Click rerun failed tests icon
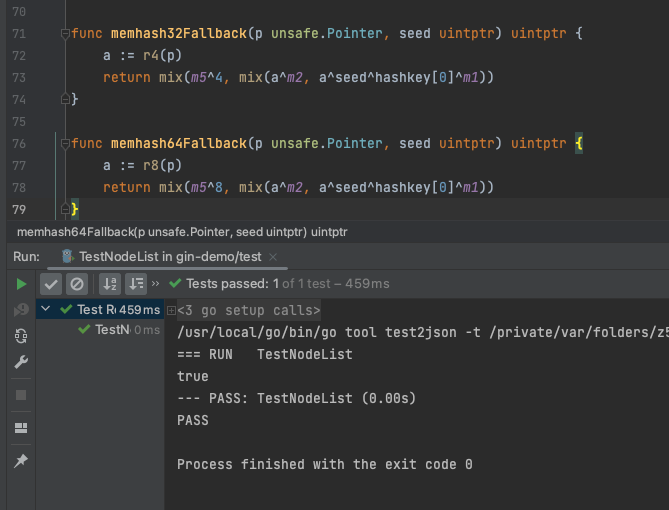The width and height of the screenshot is (669, 510). pos(21,310)
